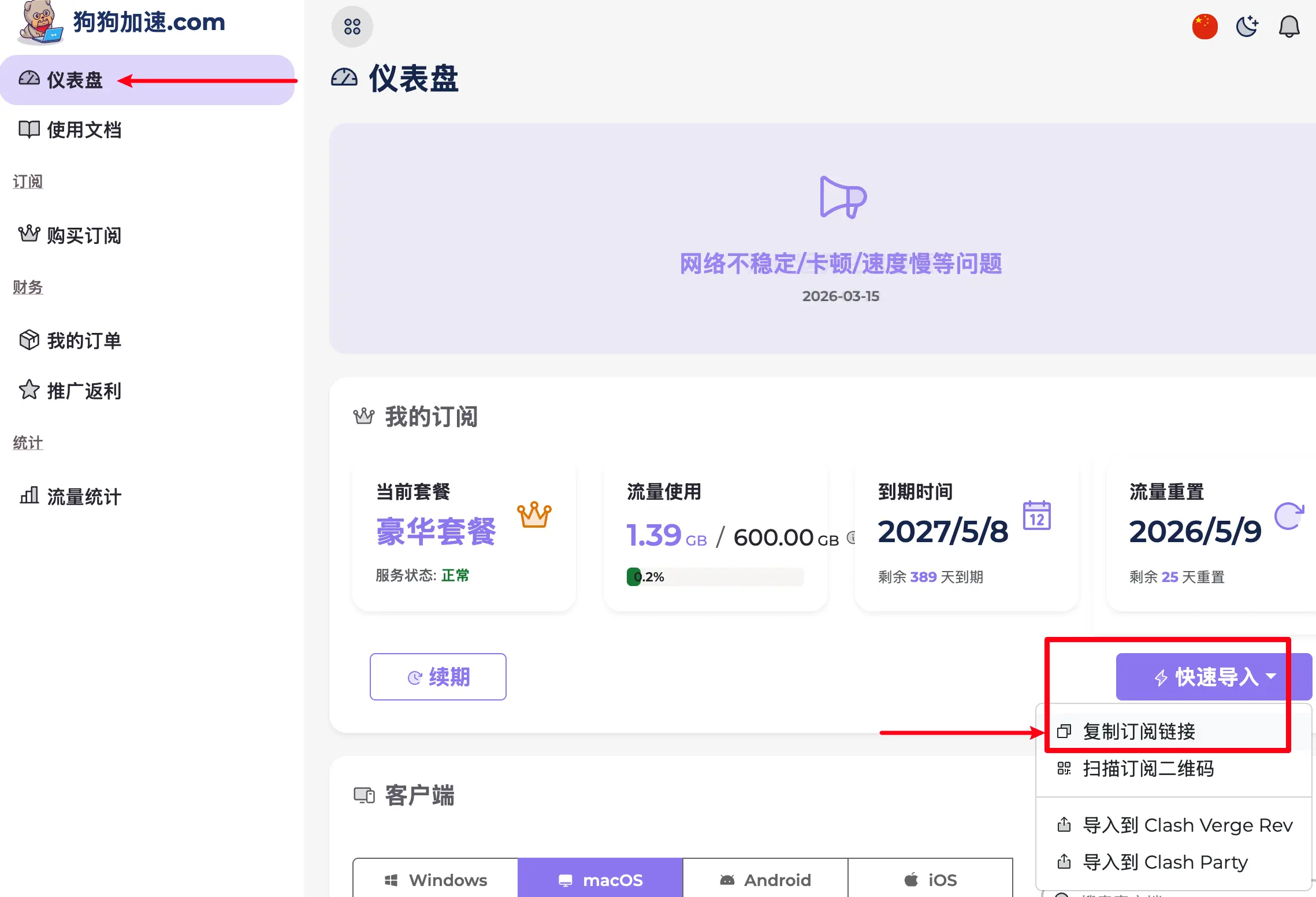1316x897 pixels.
Task: Navigate to 购买订阅 in the sidebar
Action: [x=84, y=235]
